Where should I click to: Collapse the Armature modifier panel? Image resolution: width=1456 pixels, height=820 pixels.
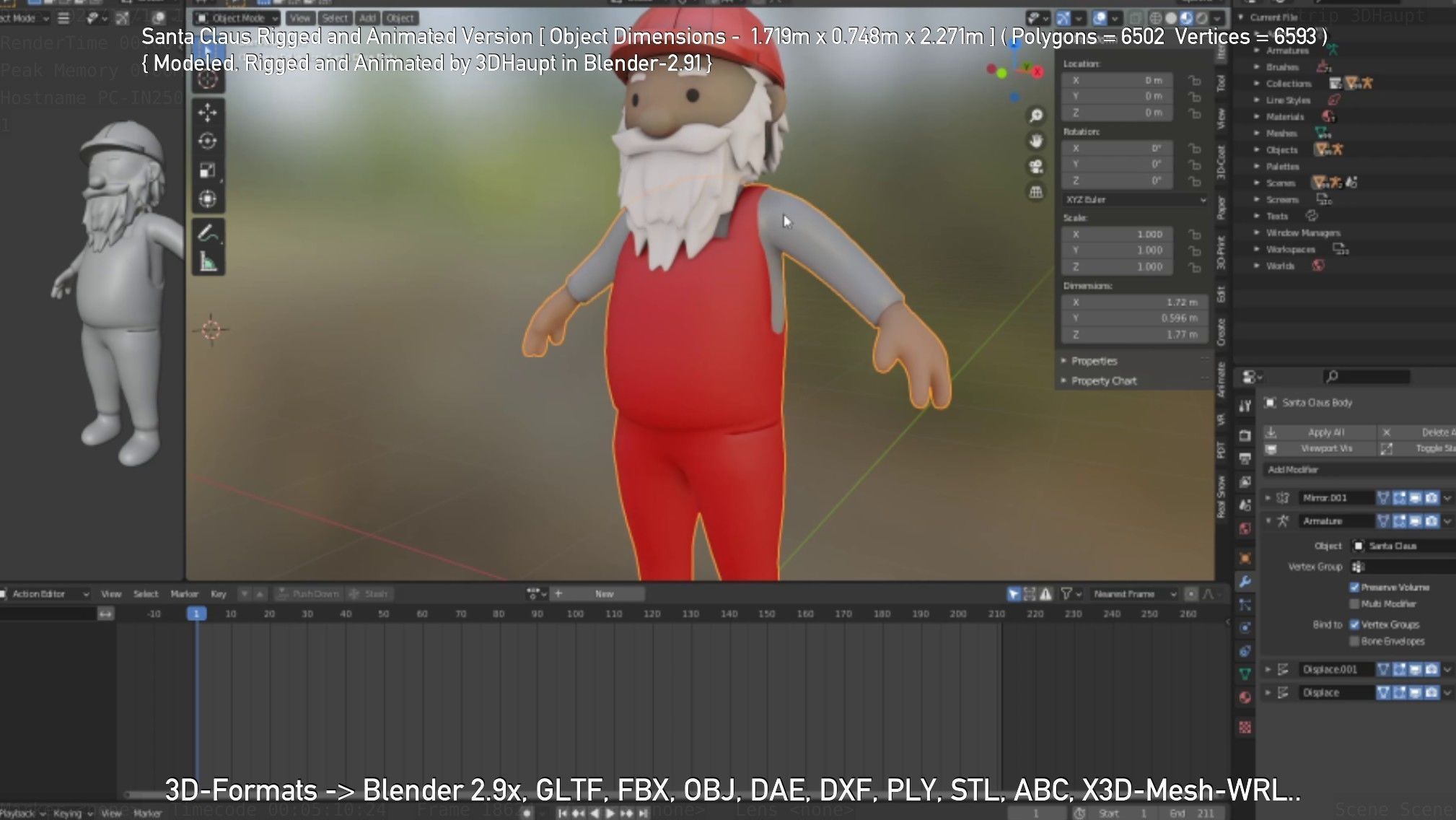pos(1268,521)
